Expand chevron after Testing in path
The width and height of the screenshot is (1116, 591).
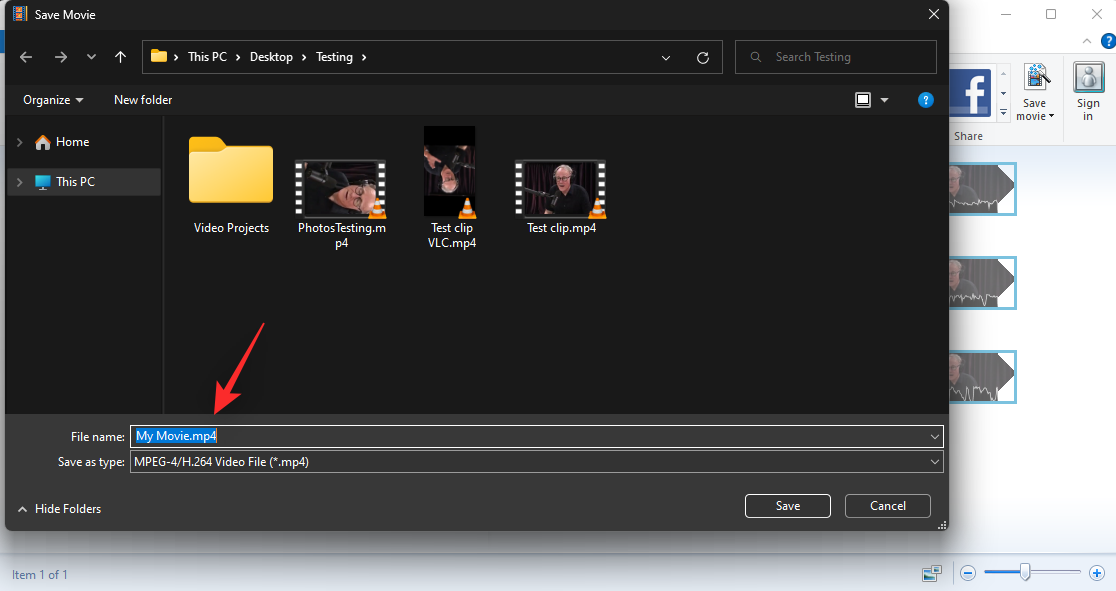click(364, 57)
